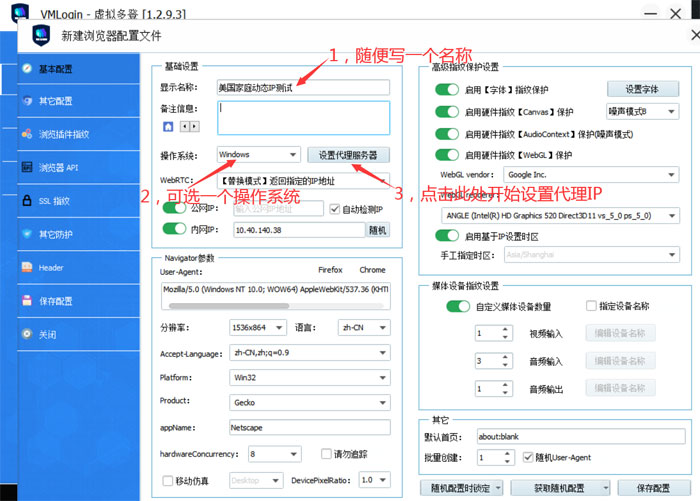Click the 设置代理服务器 button

click(348, 155)
